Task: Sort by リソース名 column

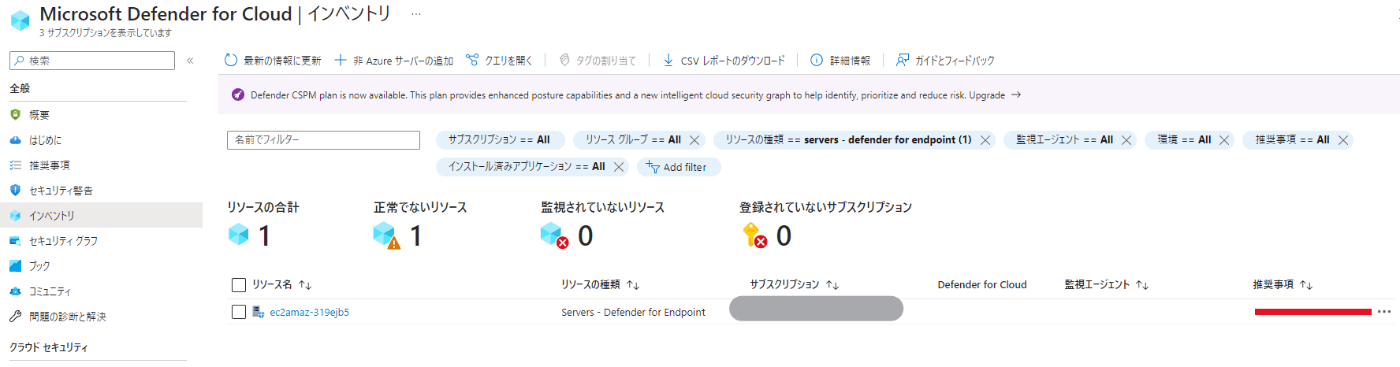Action: [283, 285]
